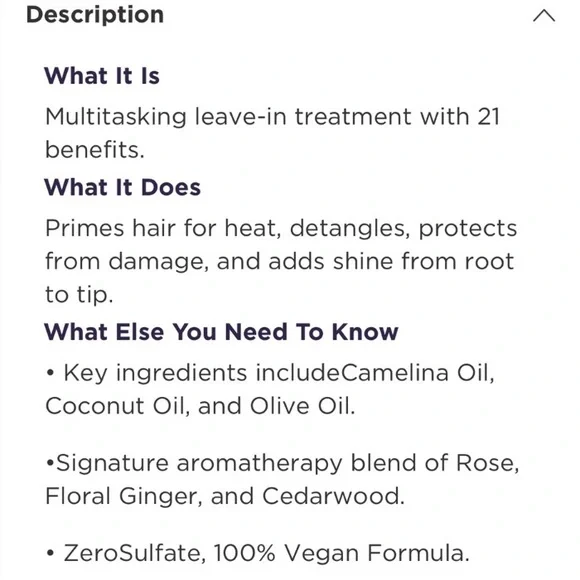Click the Multitasking leave-in treatment sentence
This screenshot has width=580, height=580.
273,133
